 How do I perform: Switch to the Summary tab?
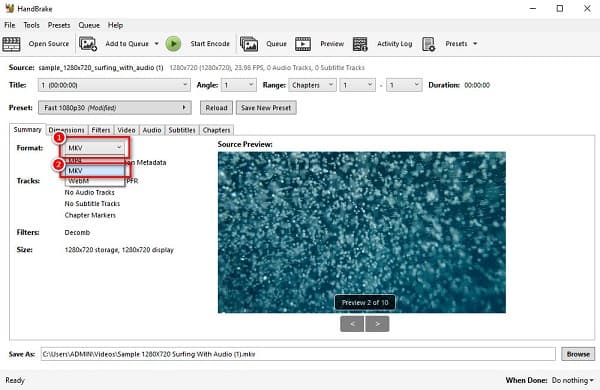coord(28,129)
